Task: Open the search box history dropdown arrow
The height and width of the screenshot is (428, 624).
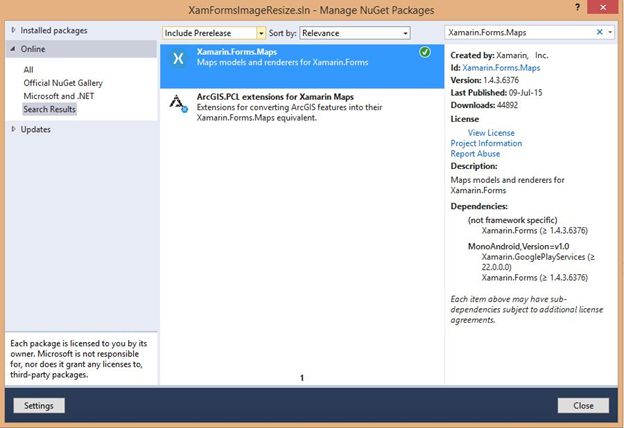Action: pyautogui.click(x=610, y=32)
